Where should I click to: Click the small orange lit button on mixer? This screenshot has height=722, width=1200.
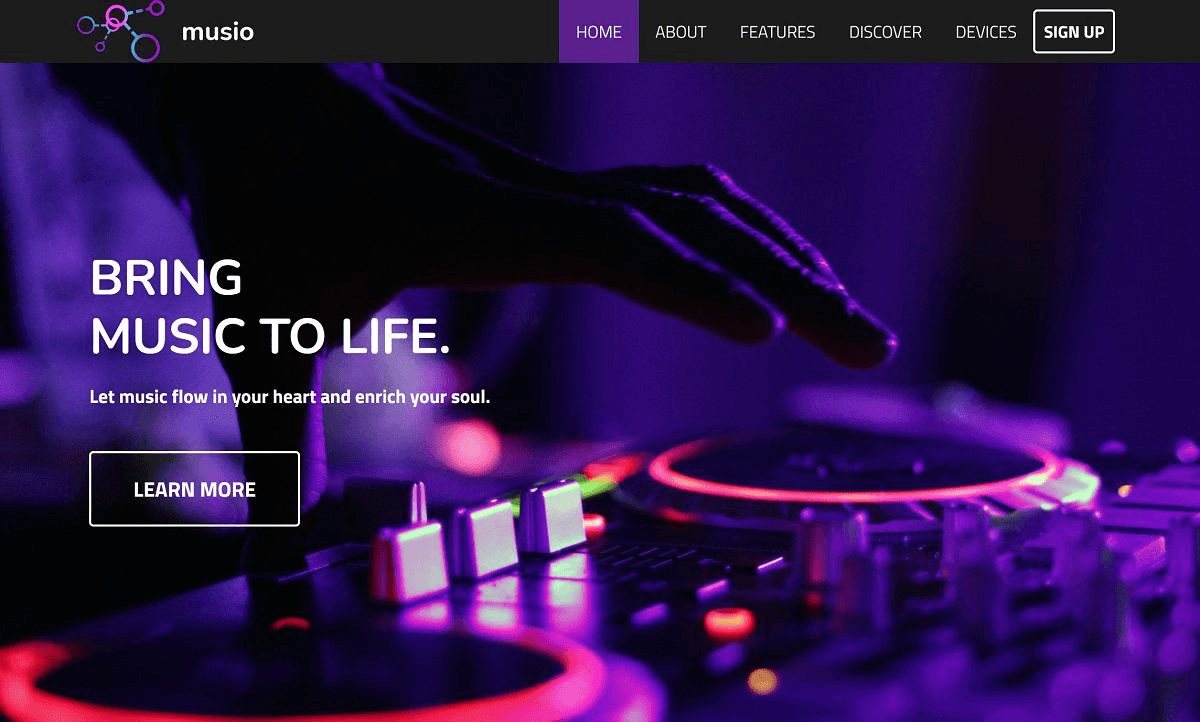762,682
